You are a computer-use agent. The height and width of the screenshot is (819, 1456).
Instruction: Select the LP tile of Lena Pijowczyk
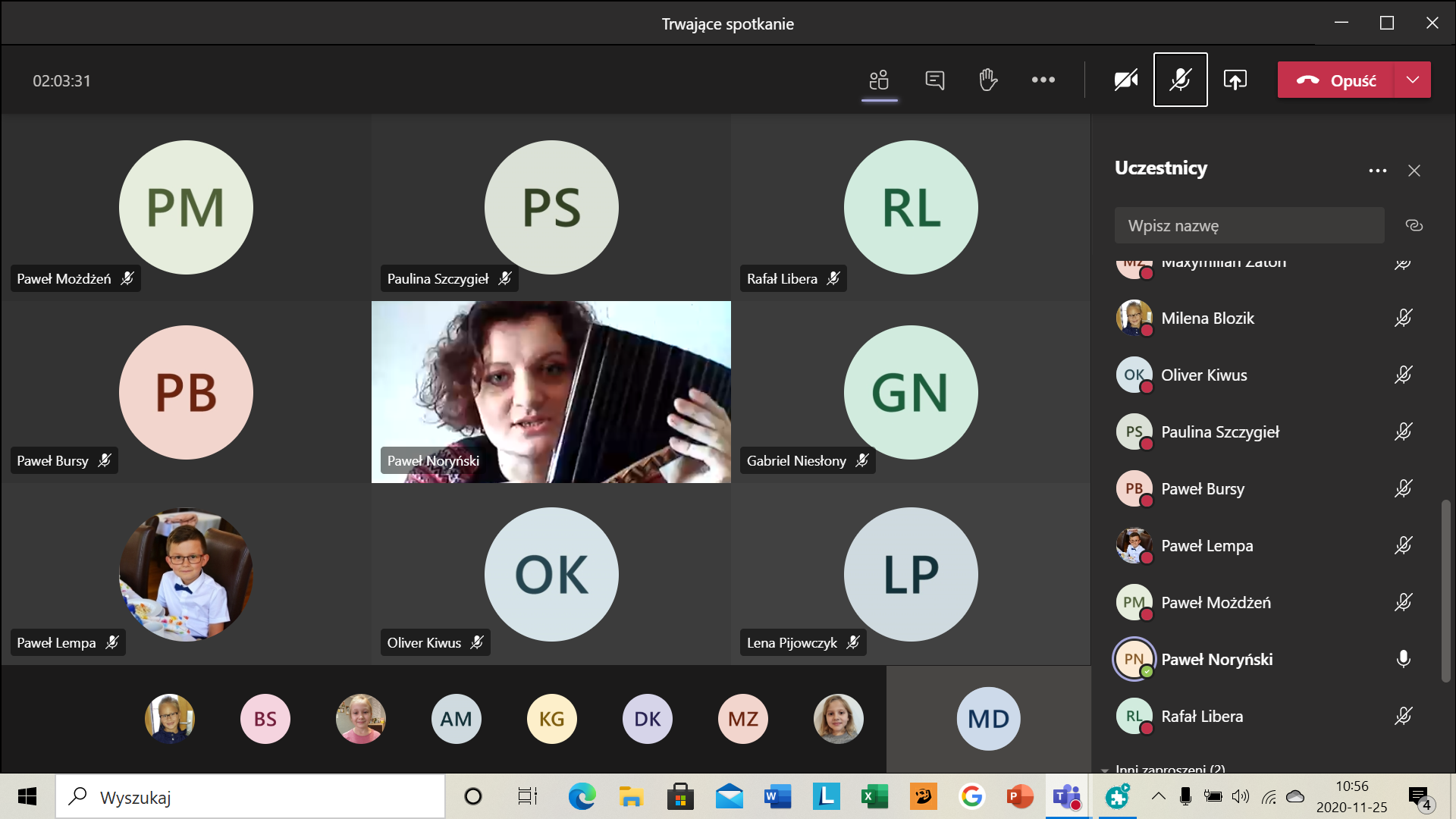(x=911, y=574)
